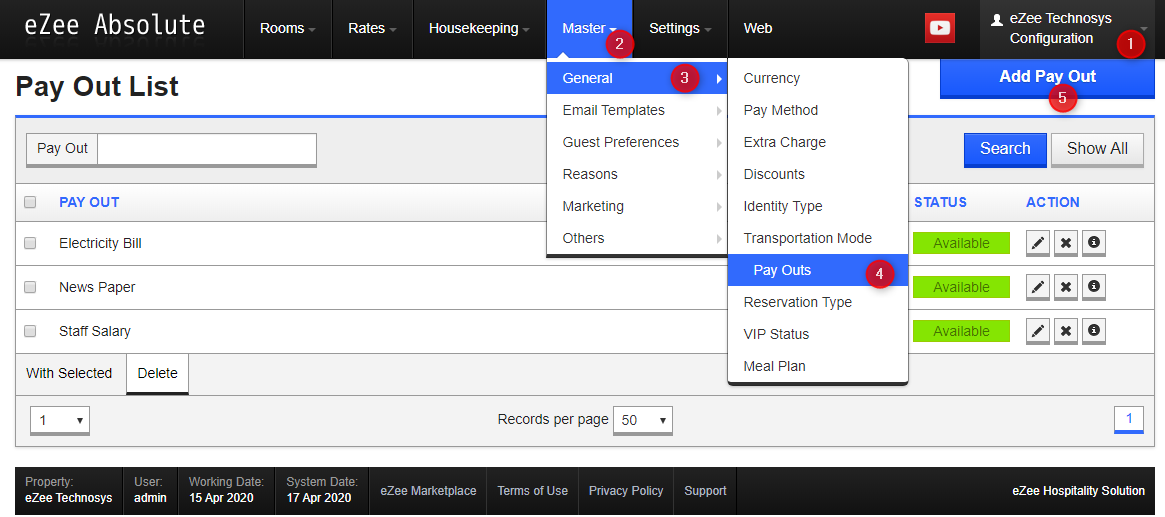Click the Electricity Bill row name
The height and width of the screenshot is (517, 1165).
click(100, 243)
